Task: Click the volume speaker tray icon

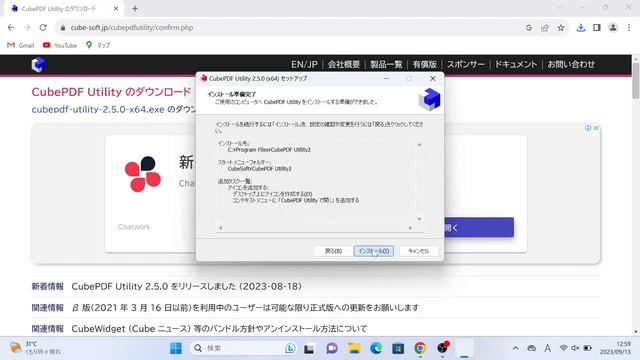Action: (575, 348)
